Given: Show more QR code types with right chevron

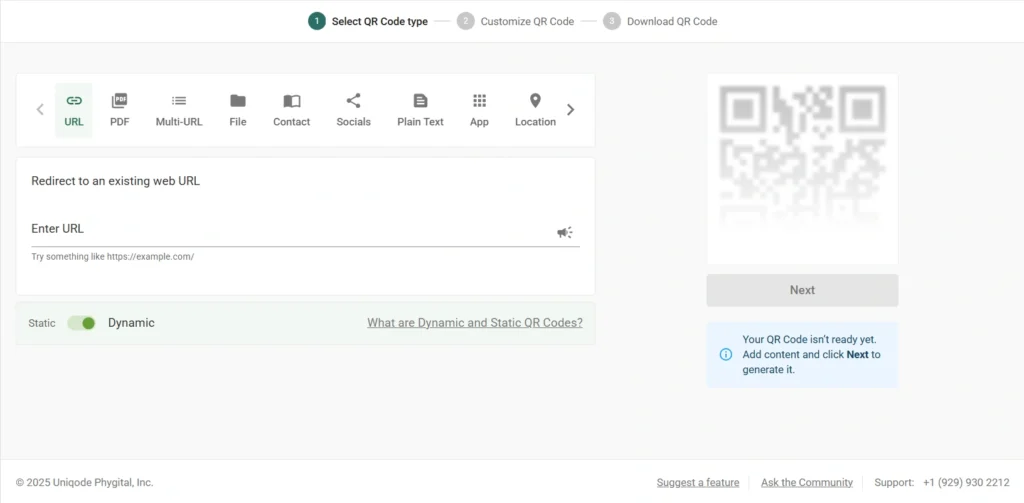Looking at the screenshot, I should (x=571, y=110).
